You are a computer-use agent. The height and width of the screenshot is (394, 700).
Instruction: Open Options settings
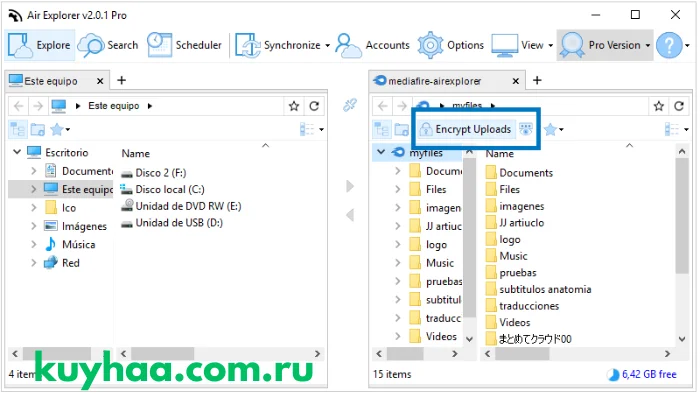pyautogui.click(x=451, y=45)
